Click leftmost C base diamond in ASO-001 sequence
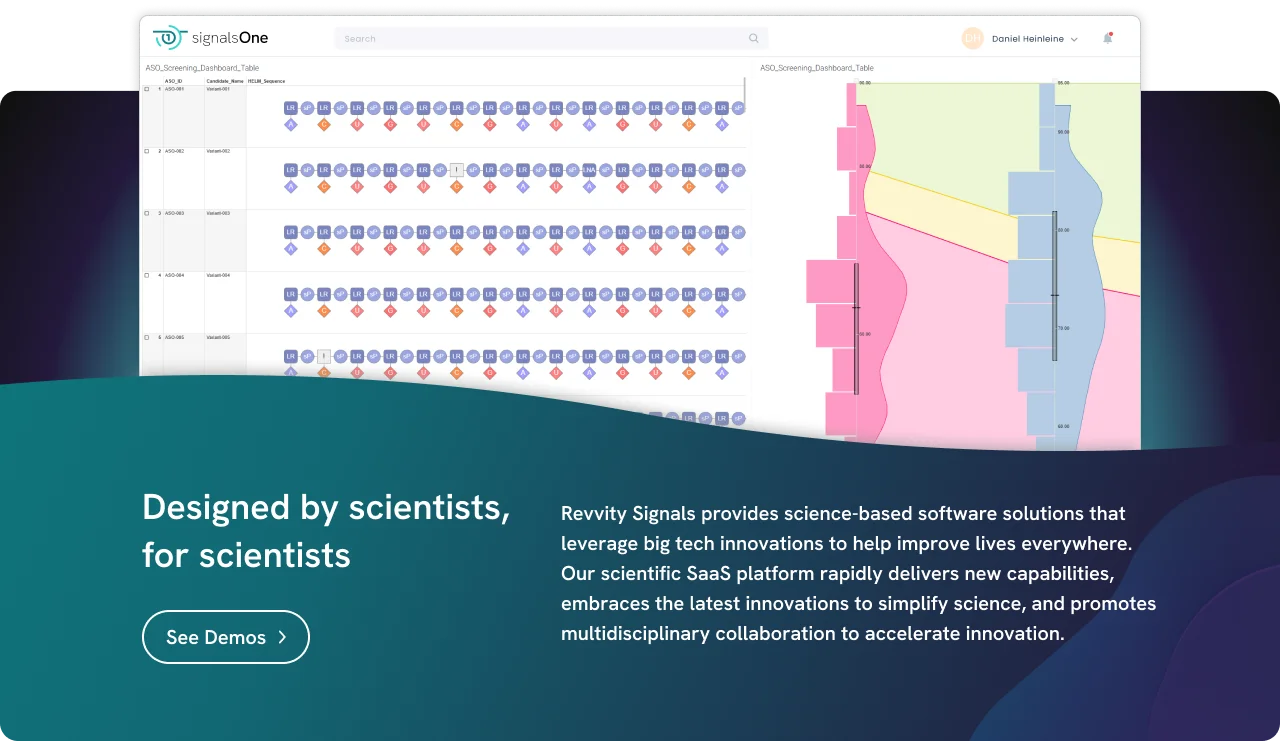Screen dimensions: 1280x741 (323, 125)
